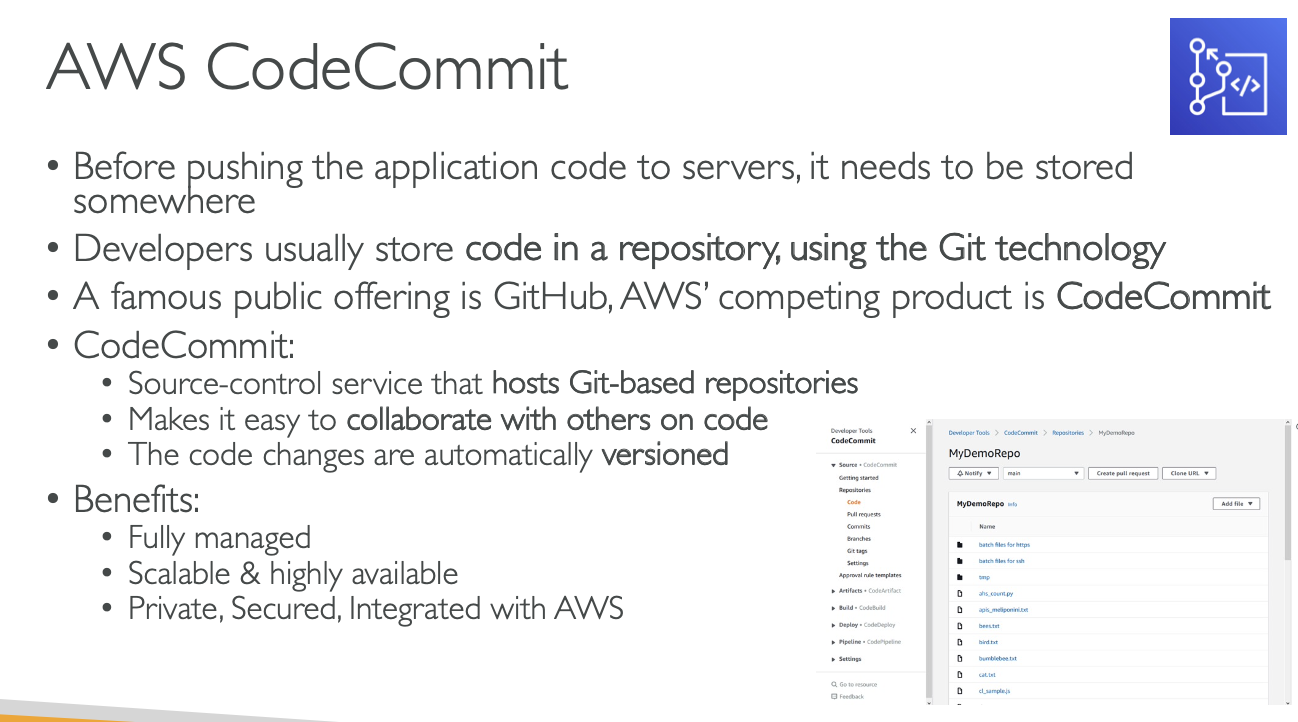Click the Feedback text link in the sidebar
The image size is (1298, 722).
(x=851, y=696)
